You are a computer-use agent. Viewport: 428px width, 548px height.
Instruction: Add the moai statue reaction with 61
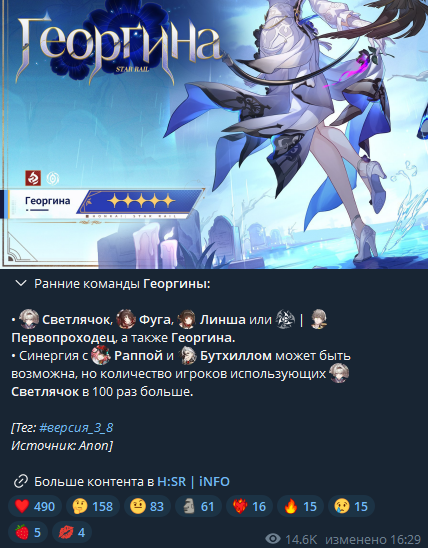pos(198,506)
